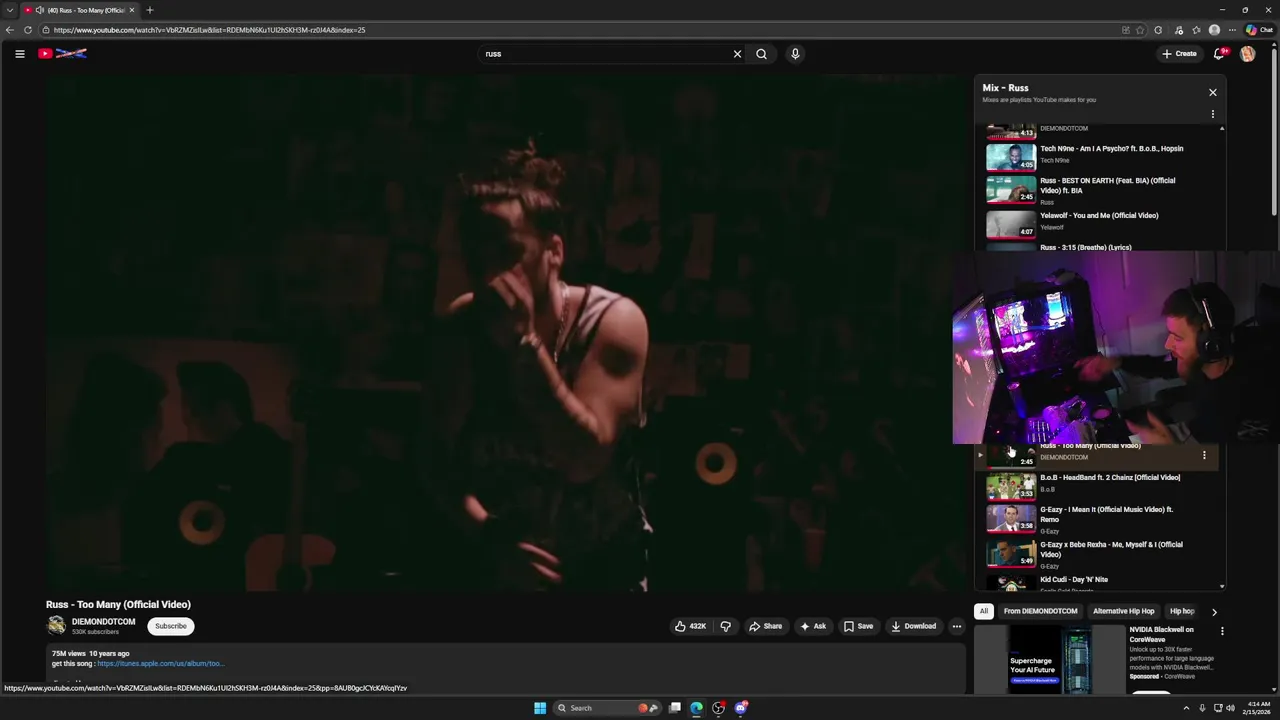The height and width of the screenshot is (720, 1280).
Task: Open Mix playlist three-dot options menu
Action: point(1212,114)
